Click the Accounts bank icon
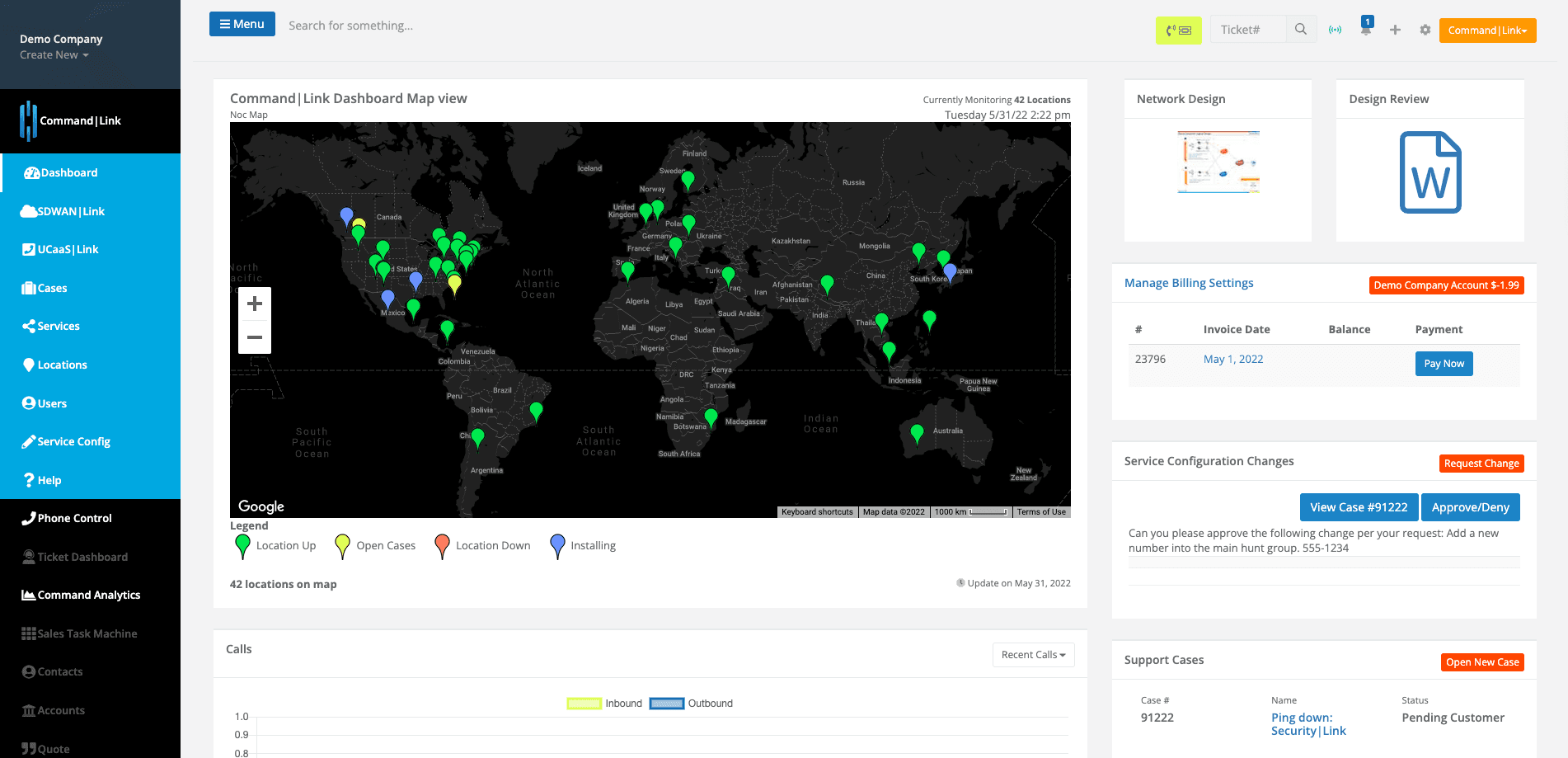Viewport: 1568px width, 758px height. [29, 710]
